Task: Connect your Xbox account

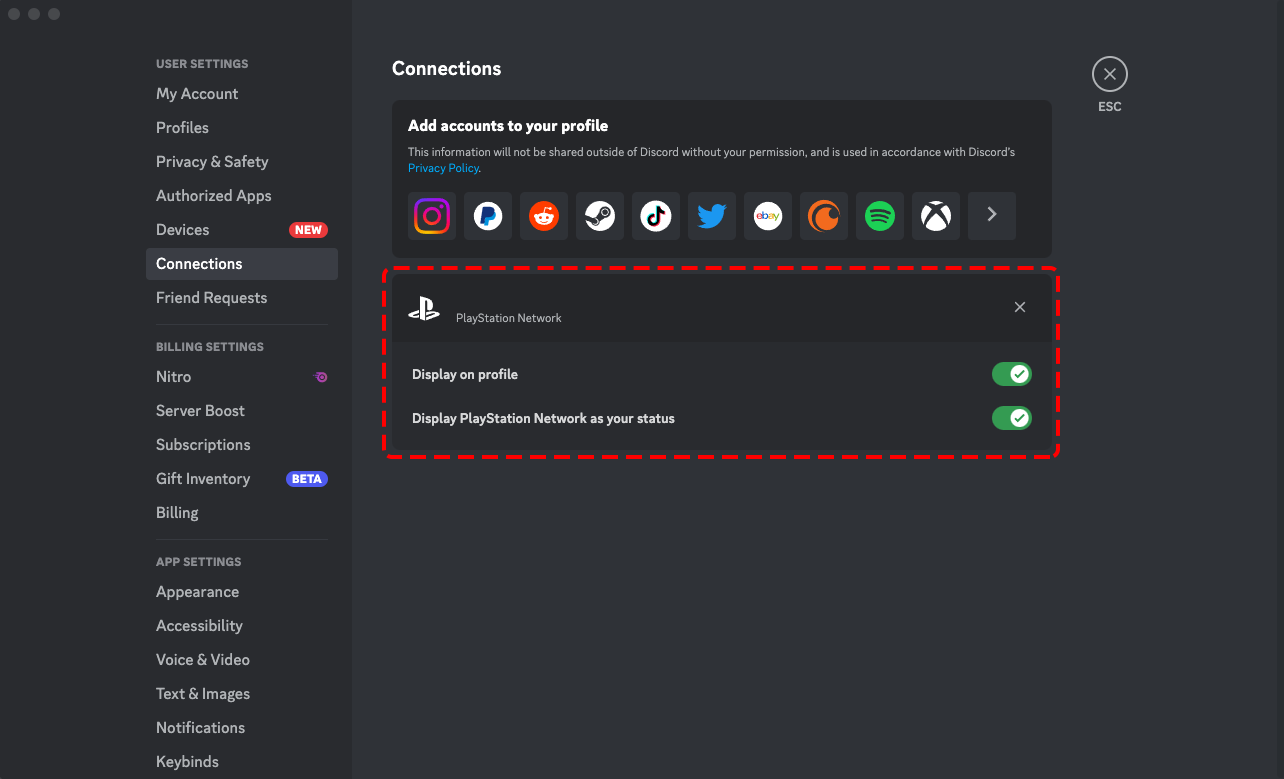Action: point(936,216)
